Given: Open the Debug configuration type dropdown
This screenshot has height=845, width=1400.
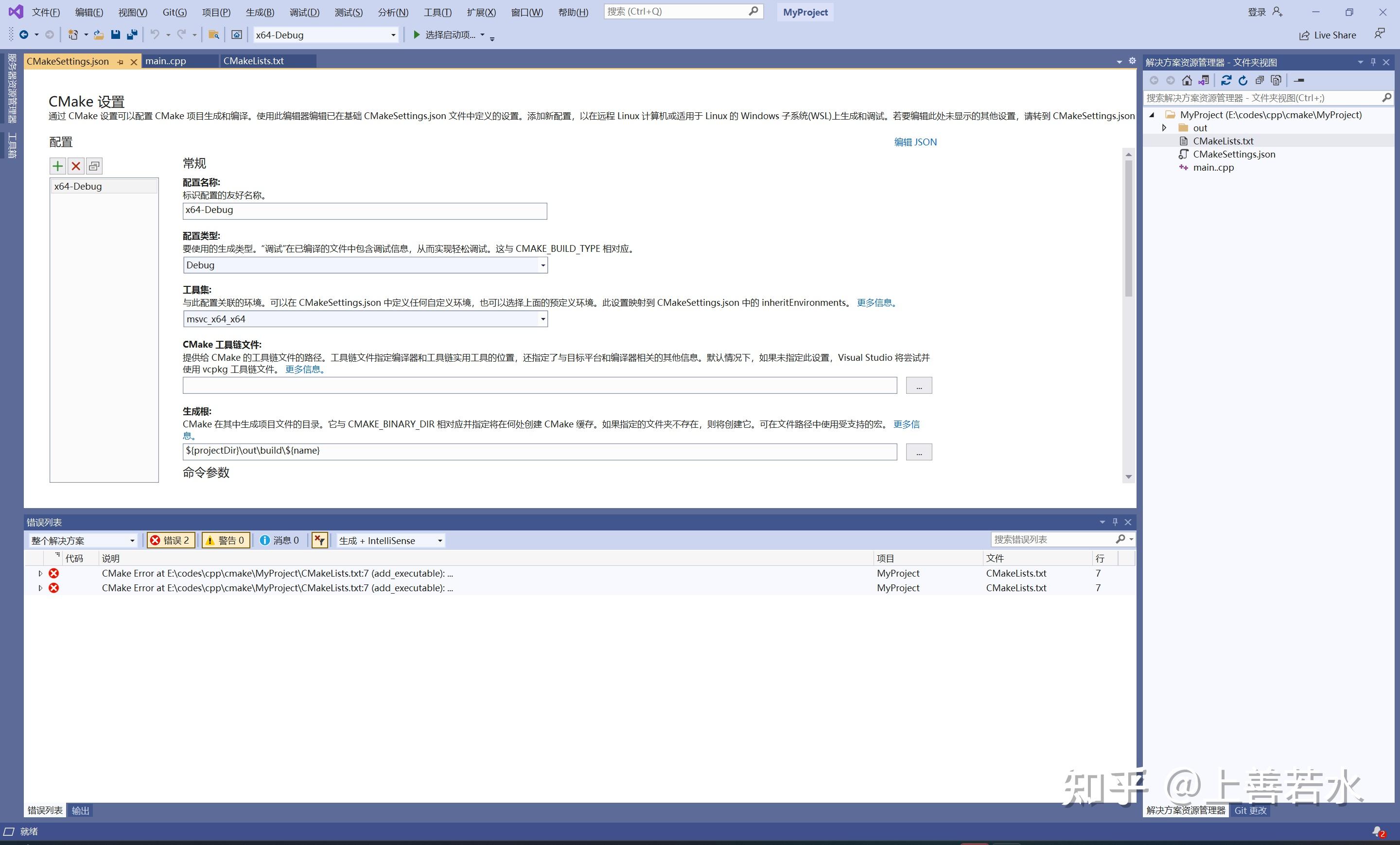Looking at the screenshot, I should 542,265.
